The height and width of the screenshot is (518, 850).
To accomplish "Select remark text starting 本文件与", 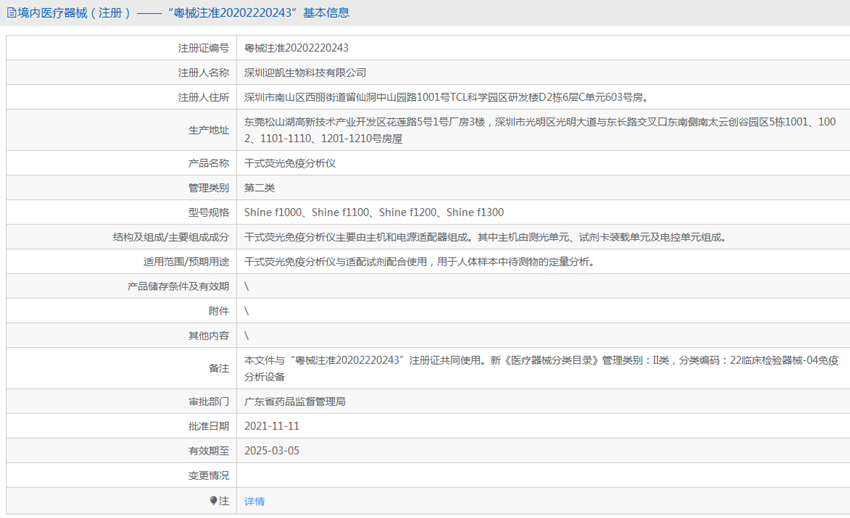I will pos(541,368).
